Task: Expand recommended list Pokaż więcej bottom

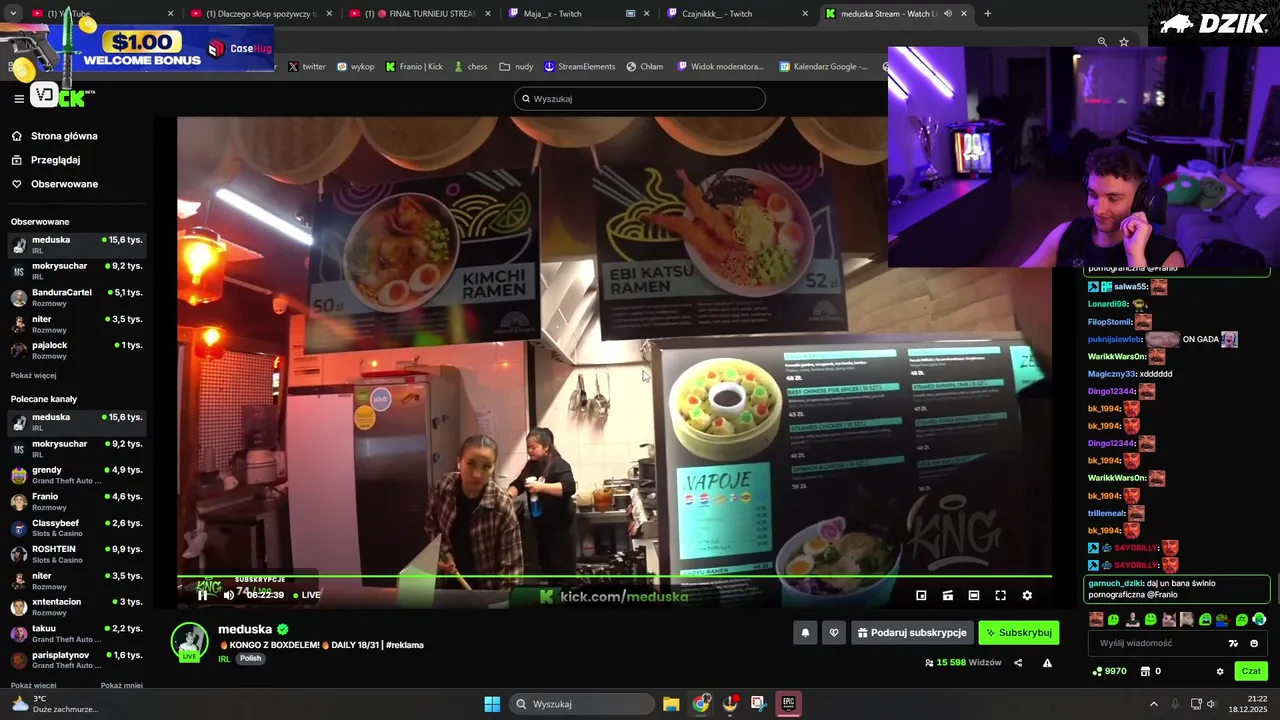Action: 33,686
